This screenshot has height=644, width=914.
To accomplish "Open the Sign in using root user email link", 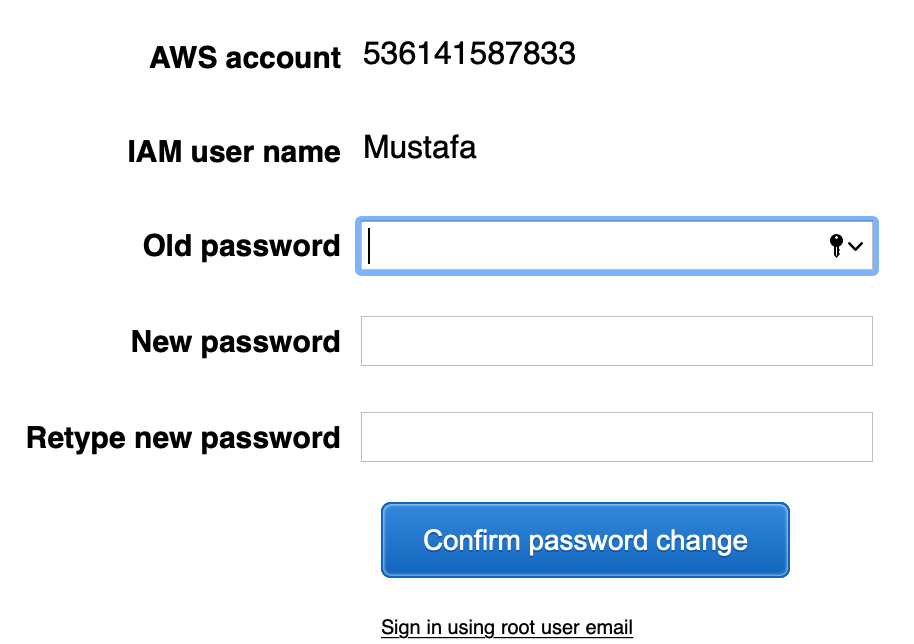I will pos(507,628).
